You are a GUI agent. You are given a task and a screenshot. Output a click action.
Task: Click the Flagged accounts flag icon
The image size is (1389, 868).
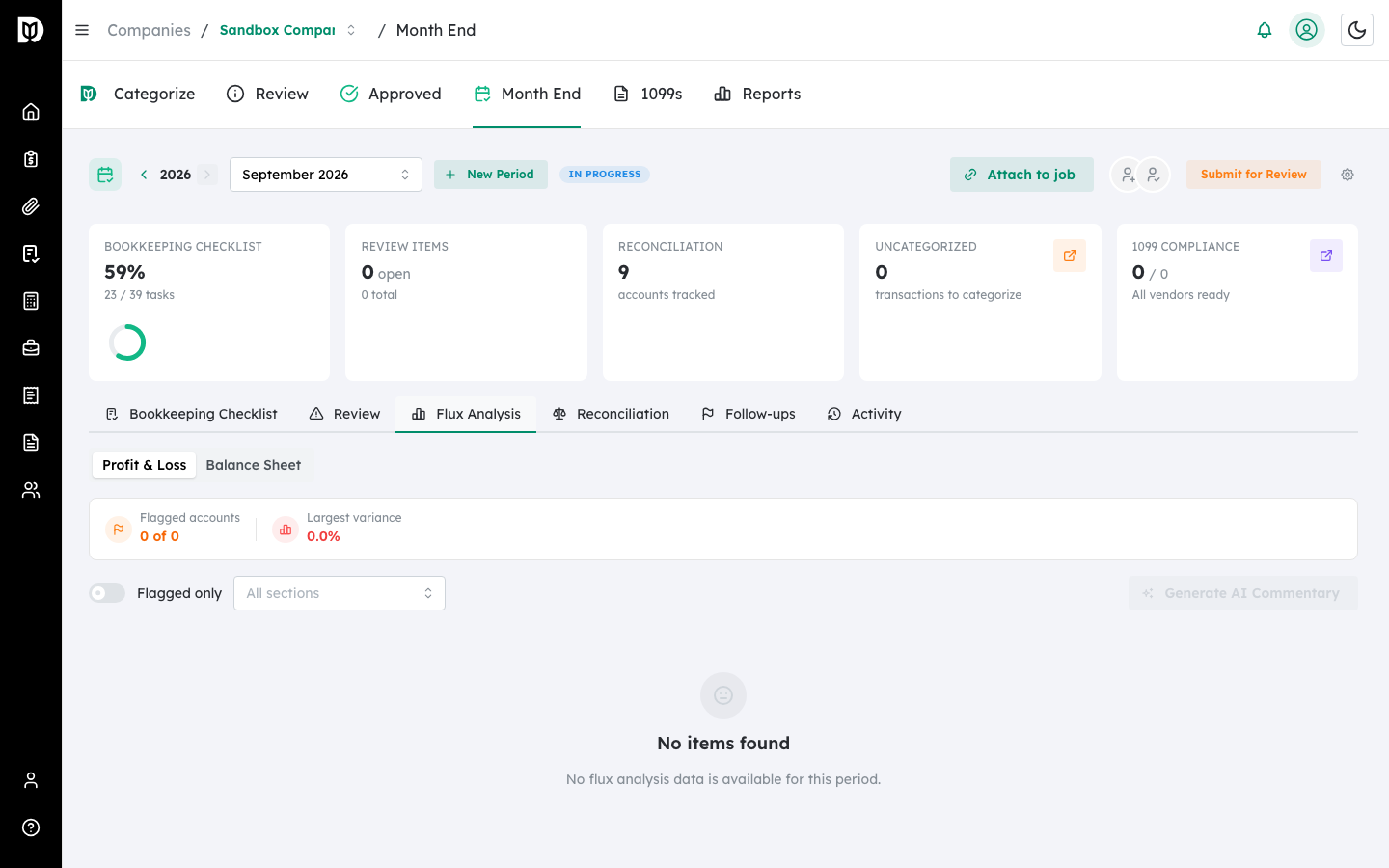click(119, 529)
